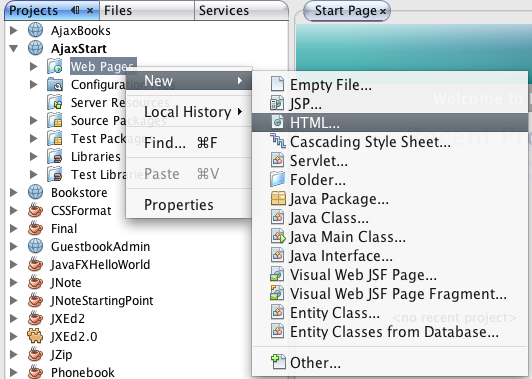Select Java Class… in the New submenu

coord(390,217)
